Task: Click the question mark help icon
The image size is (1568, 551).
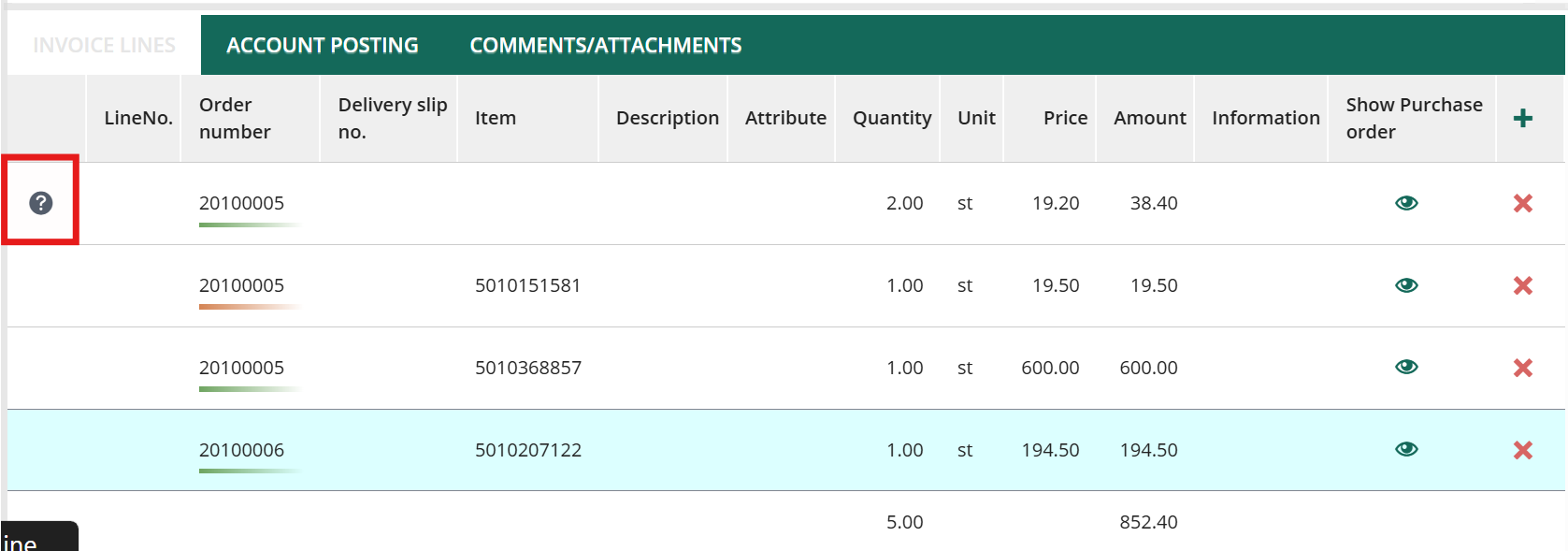Action: [40, 203]
